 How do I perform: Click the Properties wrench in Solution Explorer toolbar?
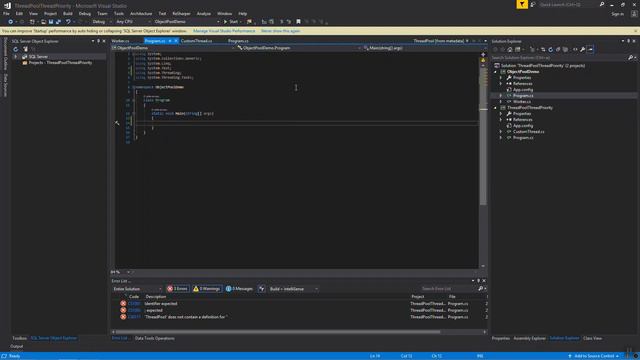click(582, 49)
